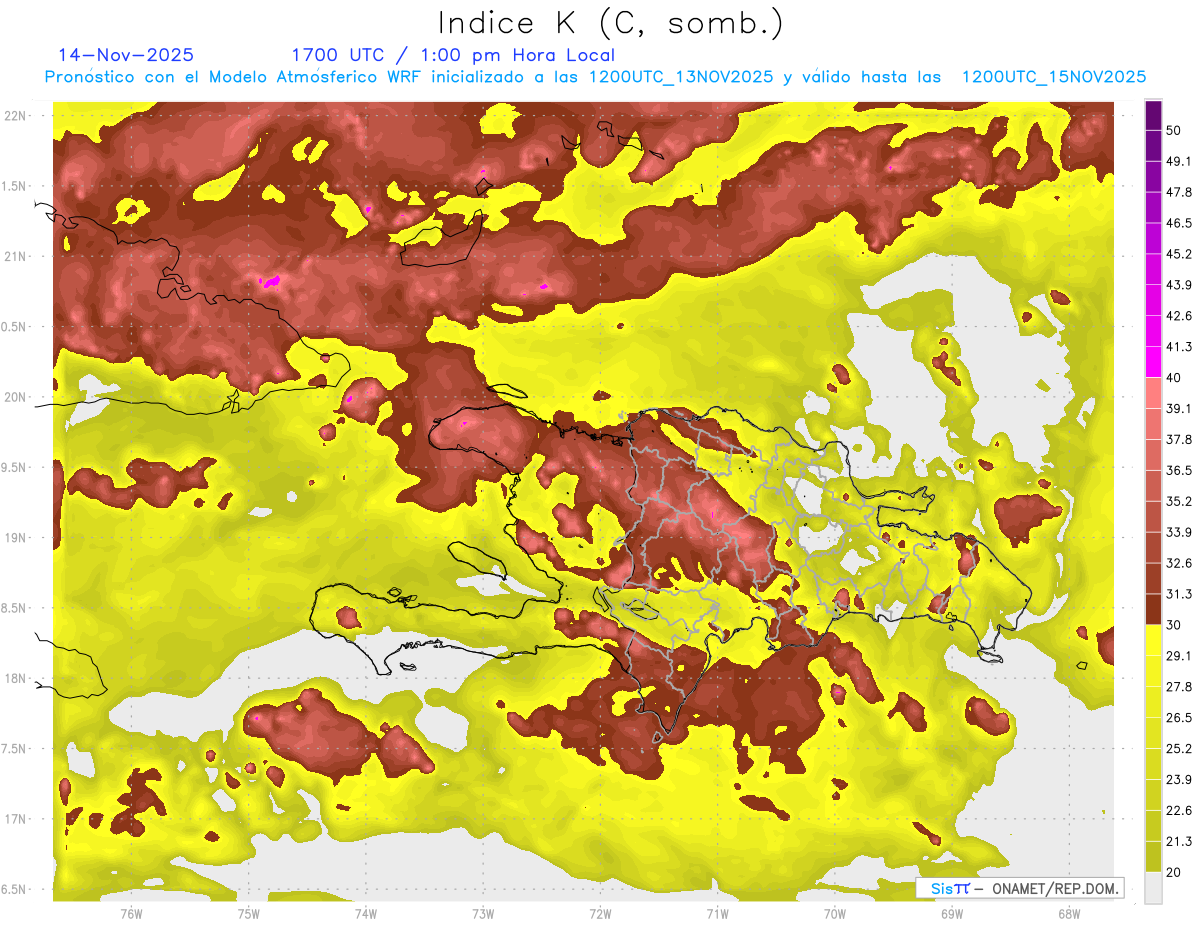This screenshot has height=927, width=1200.
Task: Click the valid-until time '1200UTC_15NOV2025'
Action: pos(1053,77)
